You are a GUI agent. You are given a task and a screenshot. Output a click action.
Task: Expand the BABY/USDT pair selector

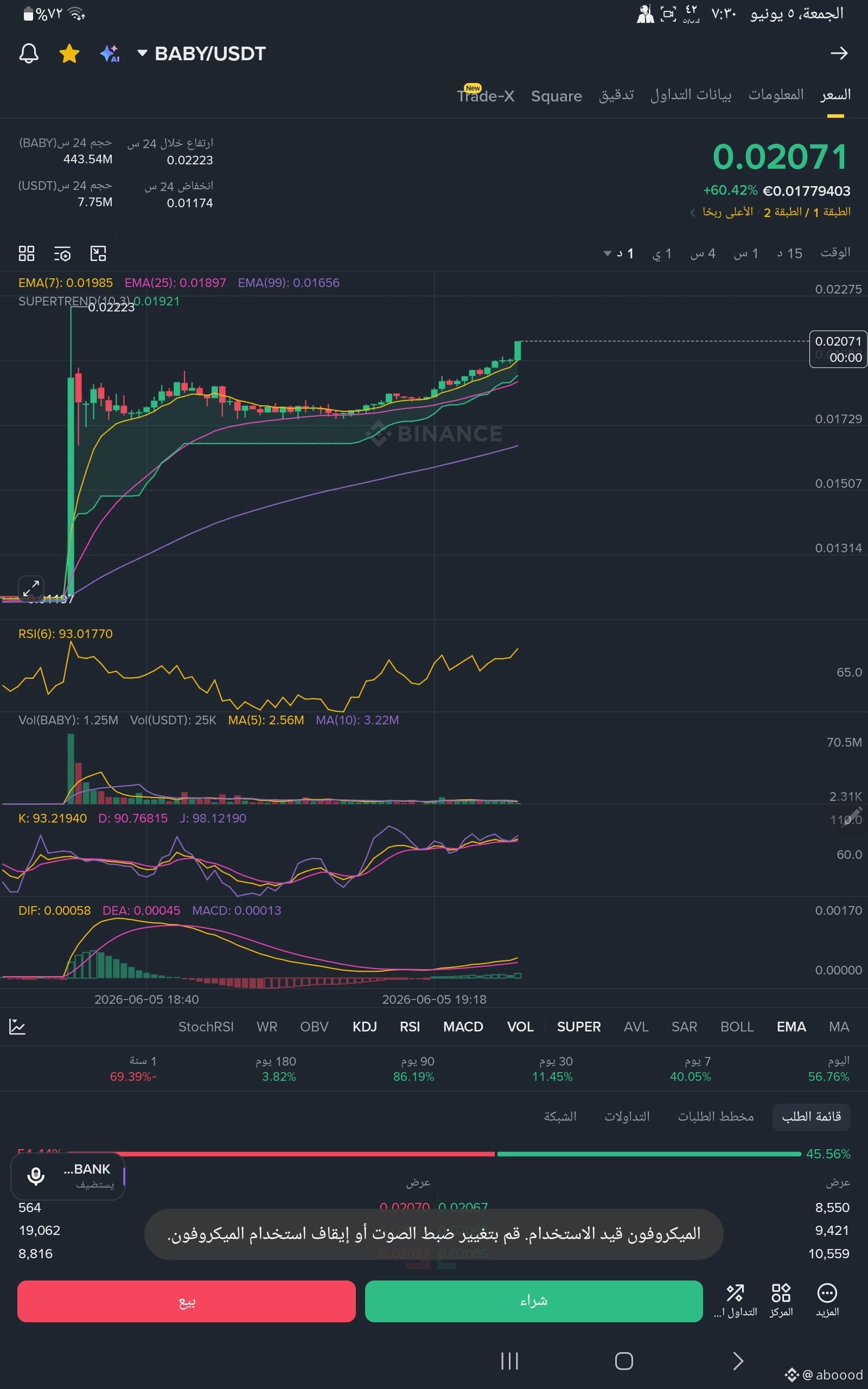202,53
